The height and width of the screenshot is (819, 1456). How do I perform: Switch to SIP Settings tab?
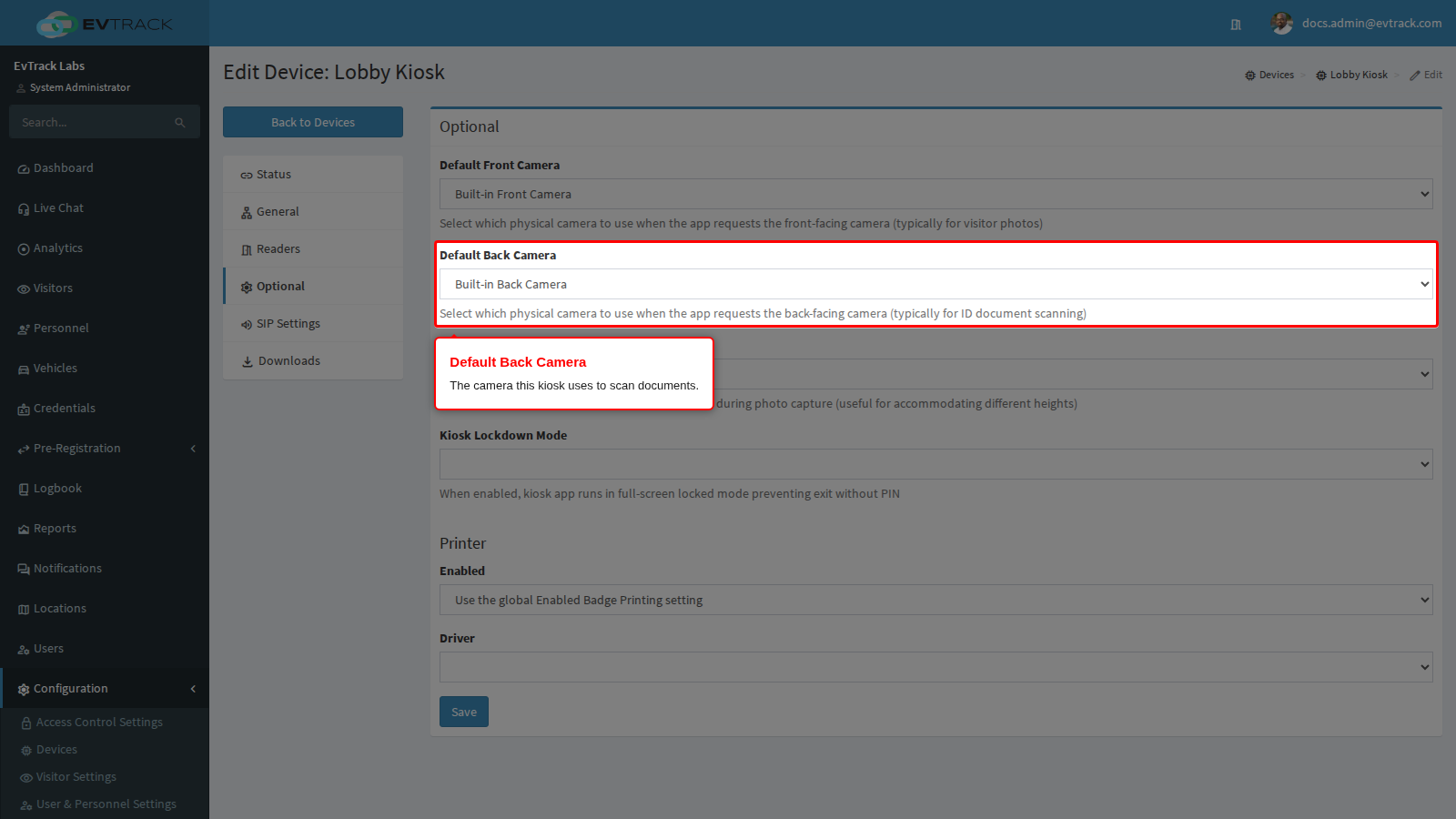313,324
